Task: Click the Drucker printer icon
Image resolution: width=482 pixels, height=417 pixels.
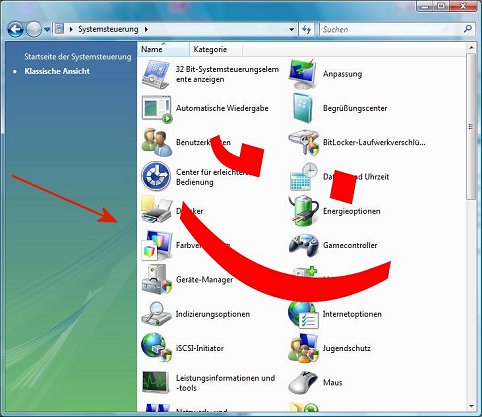Action: coord(157,209)
